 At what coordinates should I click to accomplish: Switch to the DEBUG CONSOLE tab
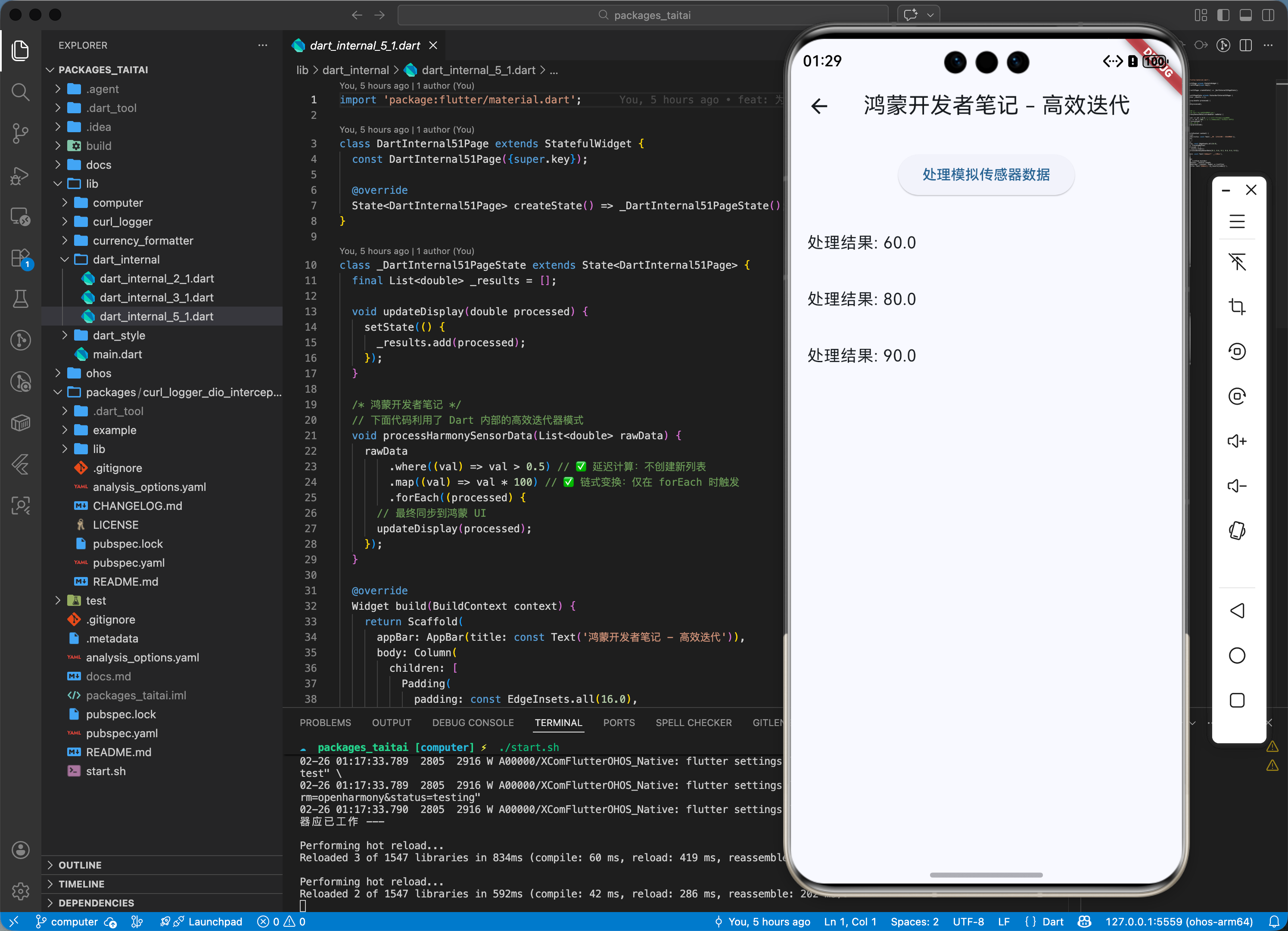pos(473,723)
